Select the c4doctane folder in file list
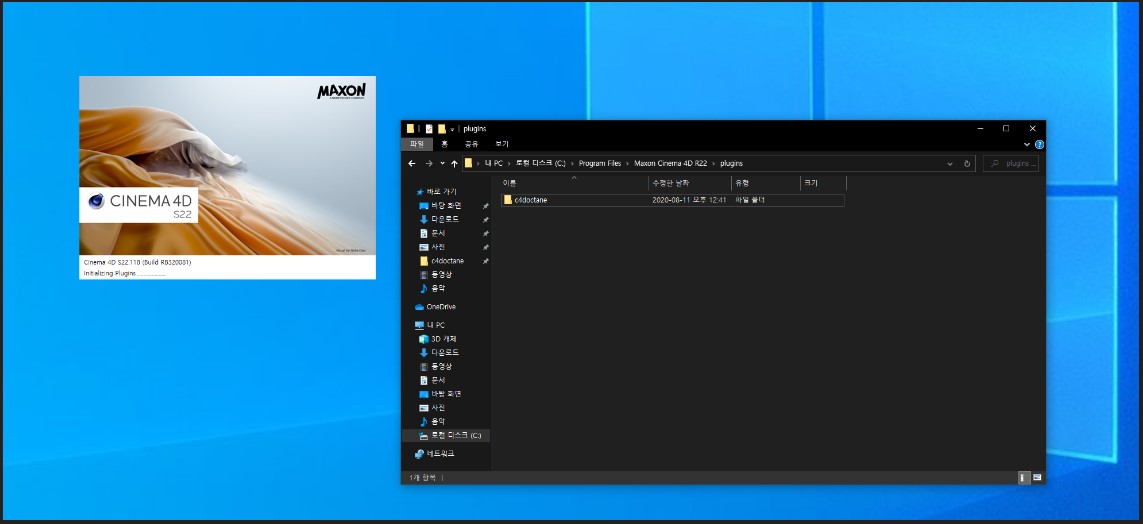The width and height of the screenshot is (1143, 524). (x=530, y=200)
